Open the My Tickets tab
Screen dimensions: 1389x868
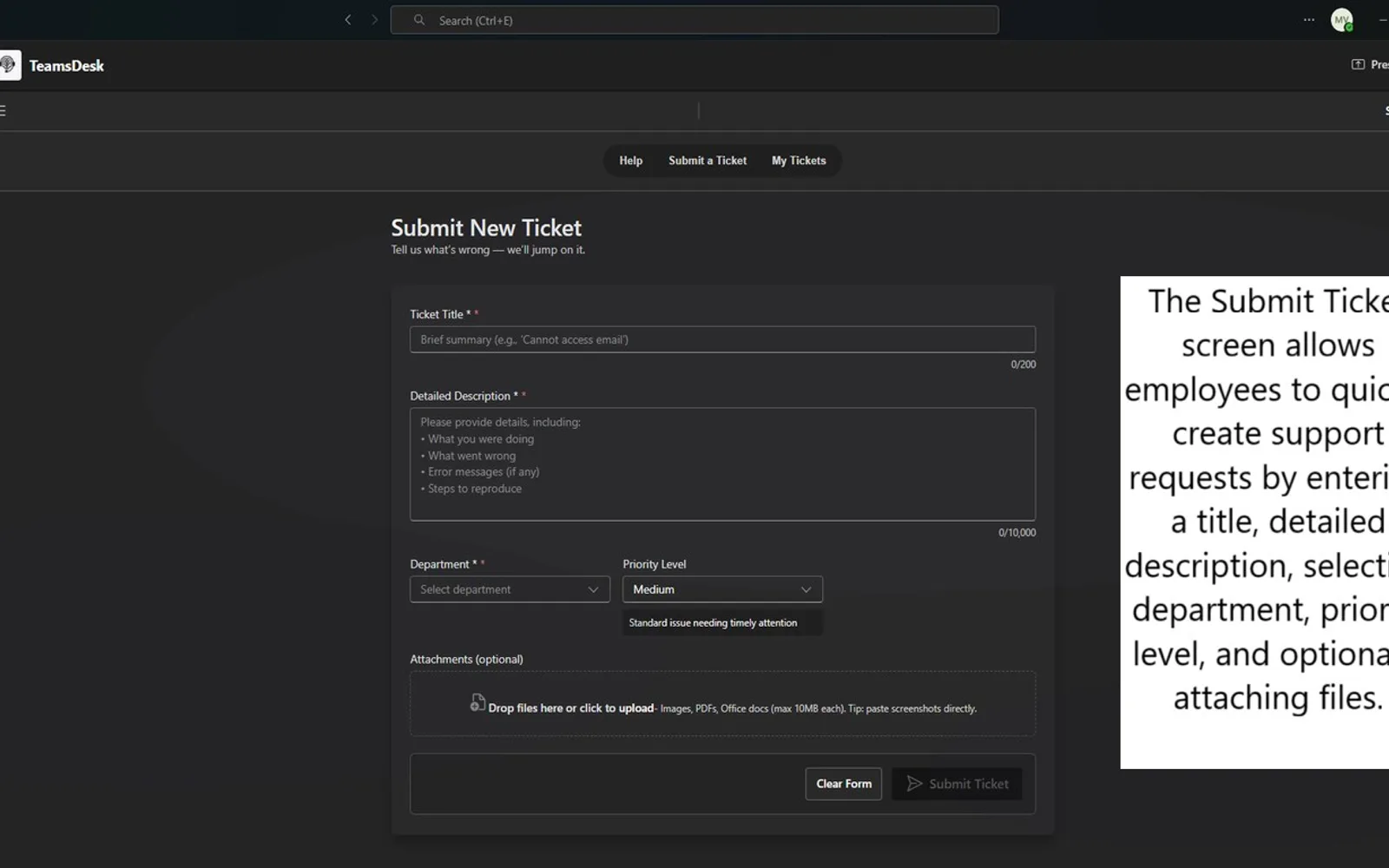799,161
